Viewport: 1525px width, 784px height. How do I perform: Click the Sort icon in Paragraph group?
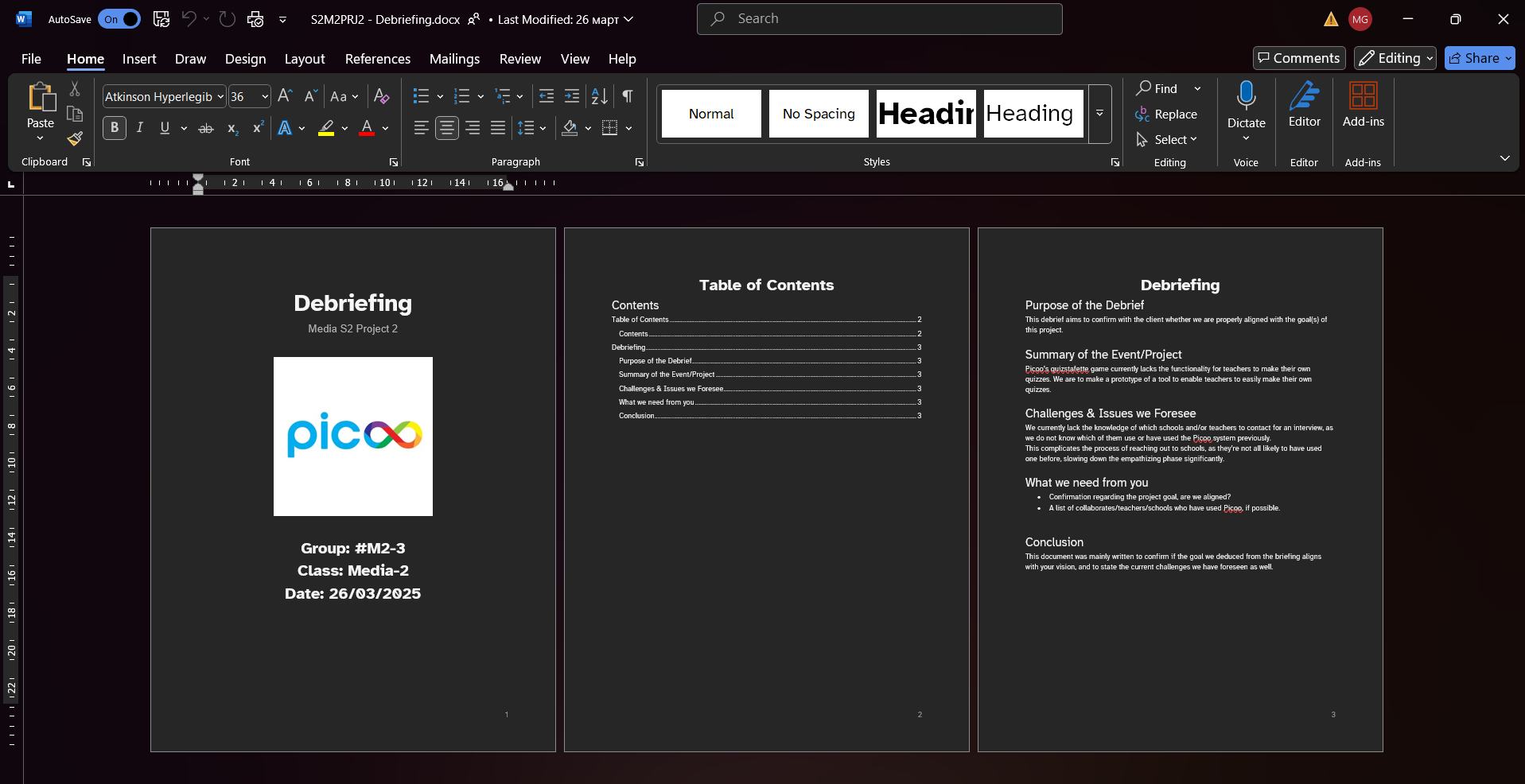600,96
